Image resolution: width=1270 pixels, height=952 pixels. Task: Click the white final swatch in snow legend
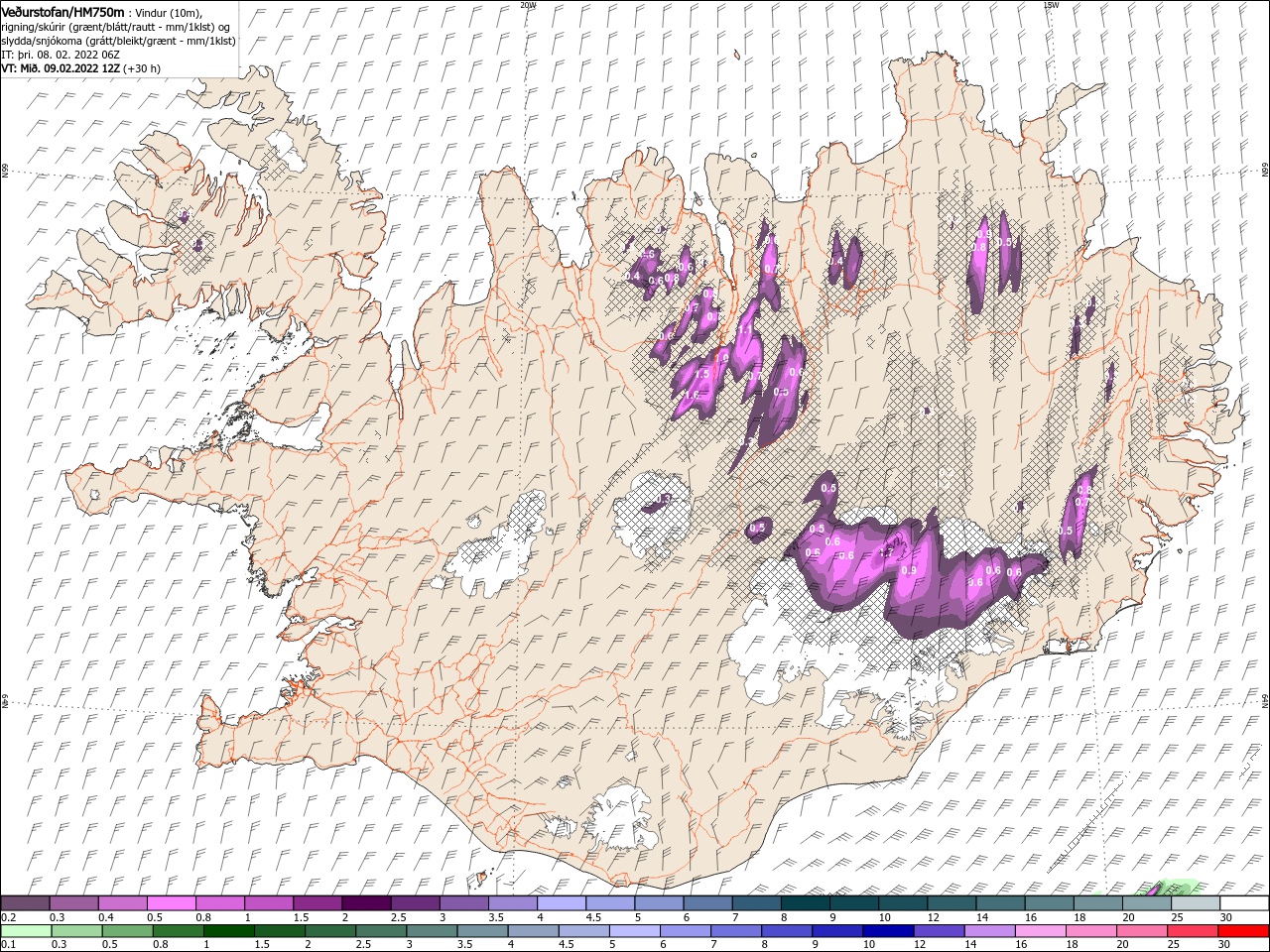(x=1244, y=903)
